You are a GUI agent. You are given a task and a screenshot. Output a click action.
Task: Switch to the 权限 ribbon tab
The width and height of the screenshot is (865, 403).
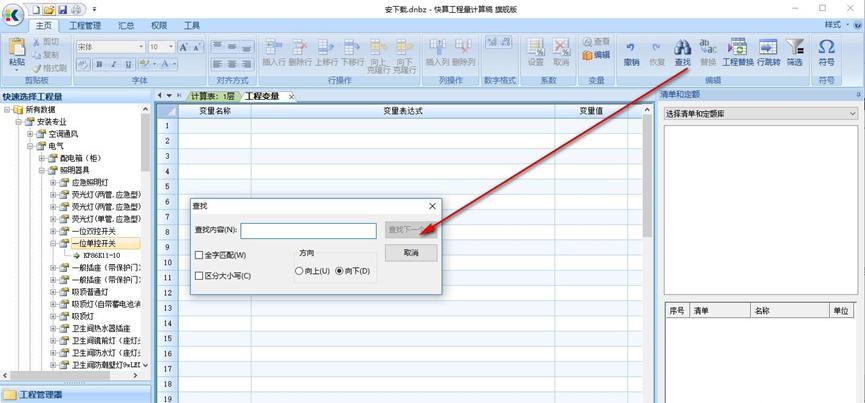159,25
